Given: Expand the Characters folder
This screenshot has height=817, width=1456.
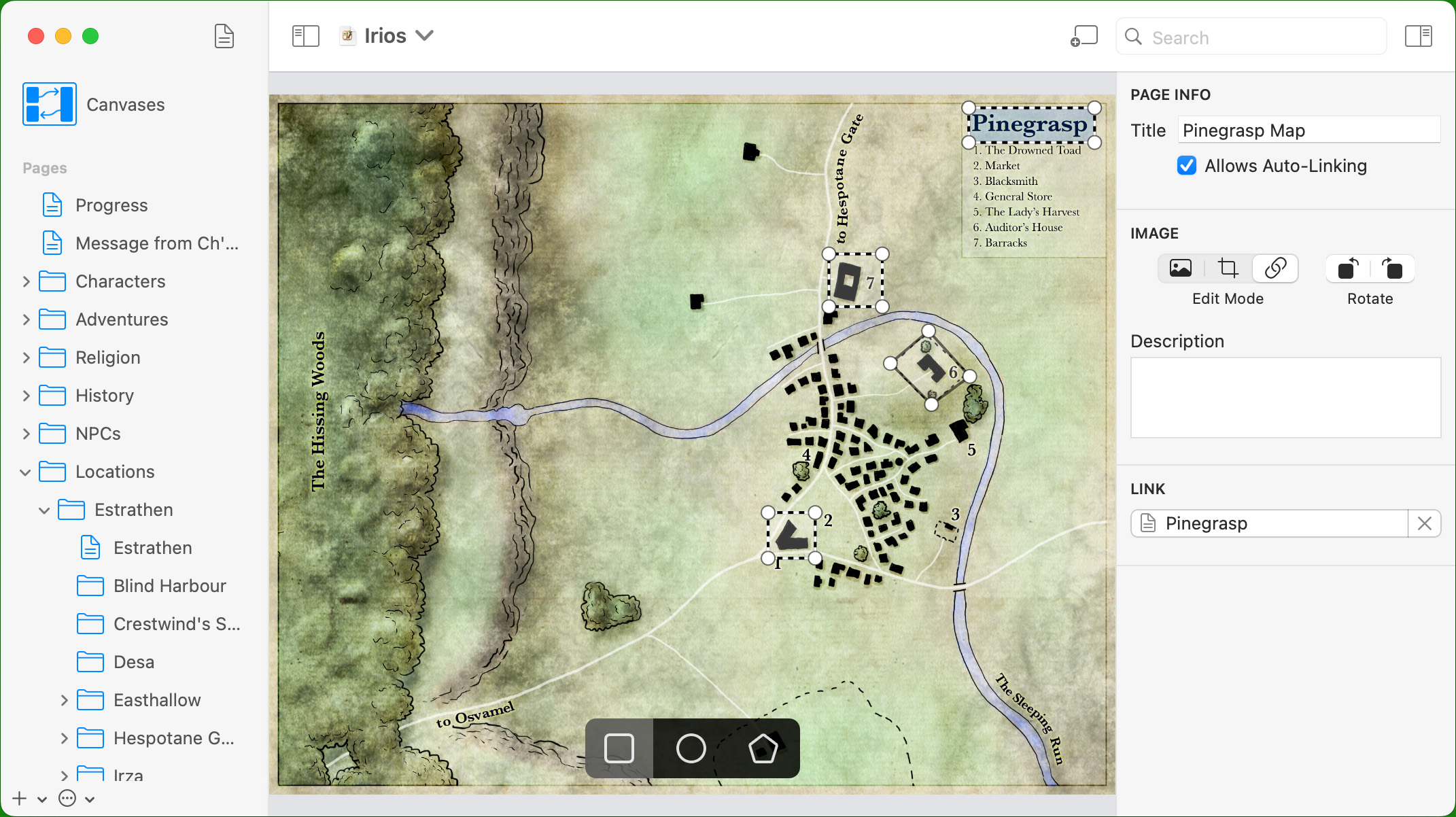Looking at the screenshot, I should [x=26, y=281].
